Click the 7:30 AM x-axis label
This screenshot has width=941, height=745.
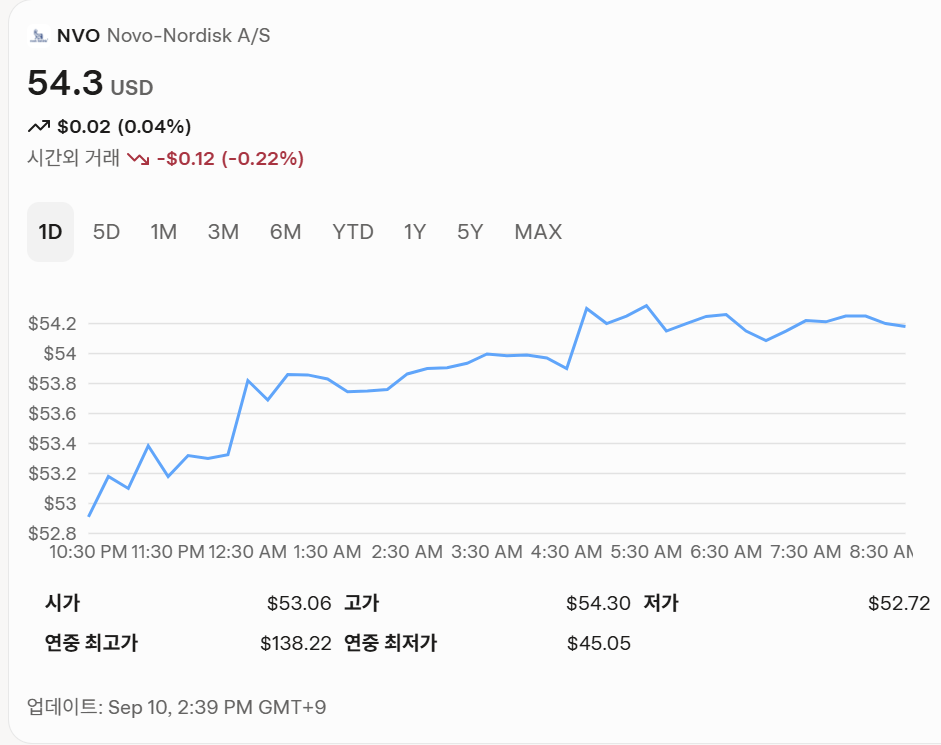[x=806, y=552]
